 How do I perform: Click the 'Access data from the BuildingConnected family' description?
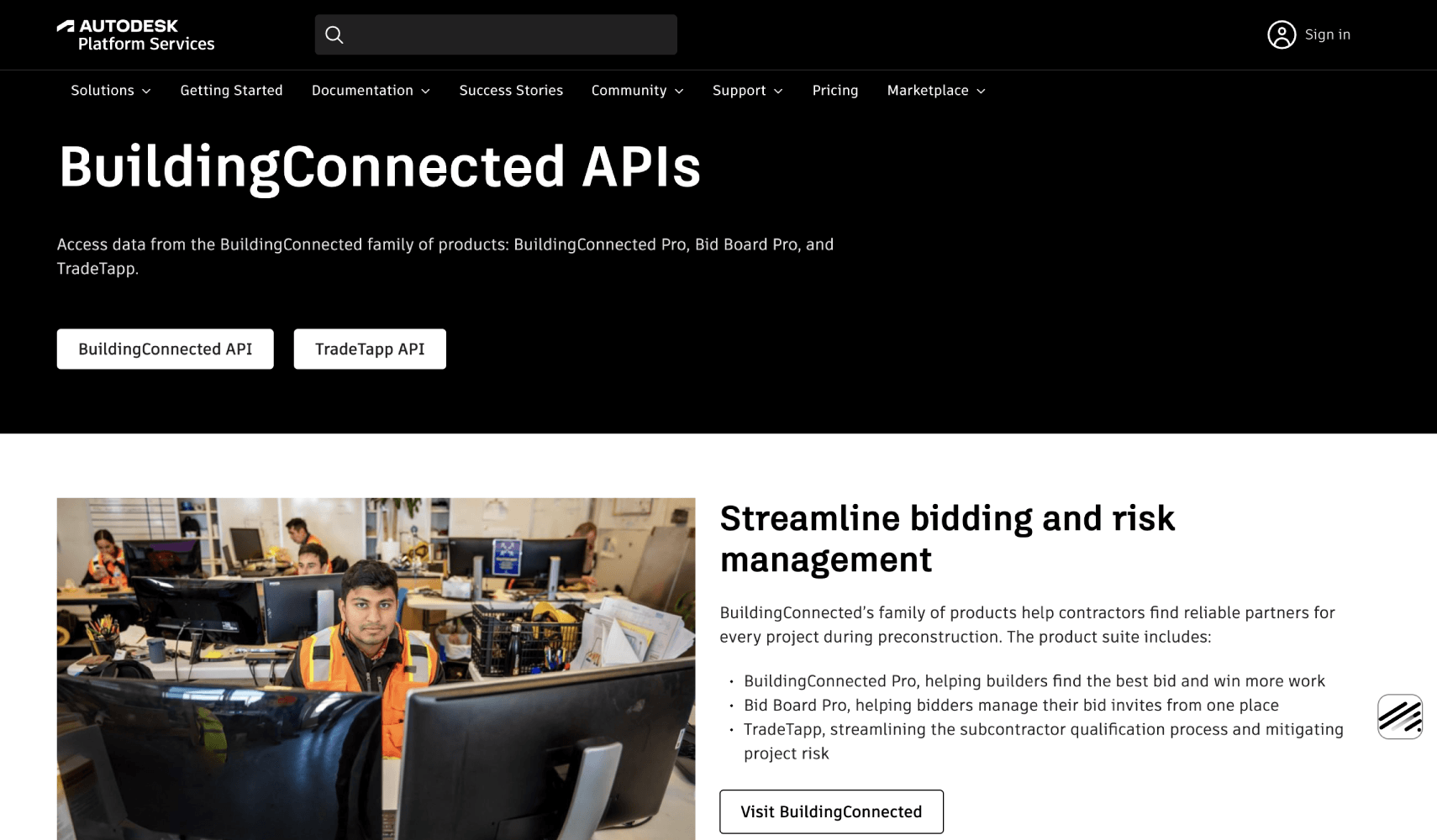(x=445, y=256)
